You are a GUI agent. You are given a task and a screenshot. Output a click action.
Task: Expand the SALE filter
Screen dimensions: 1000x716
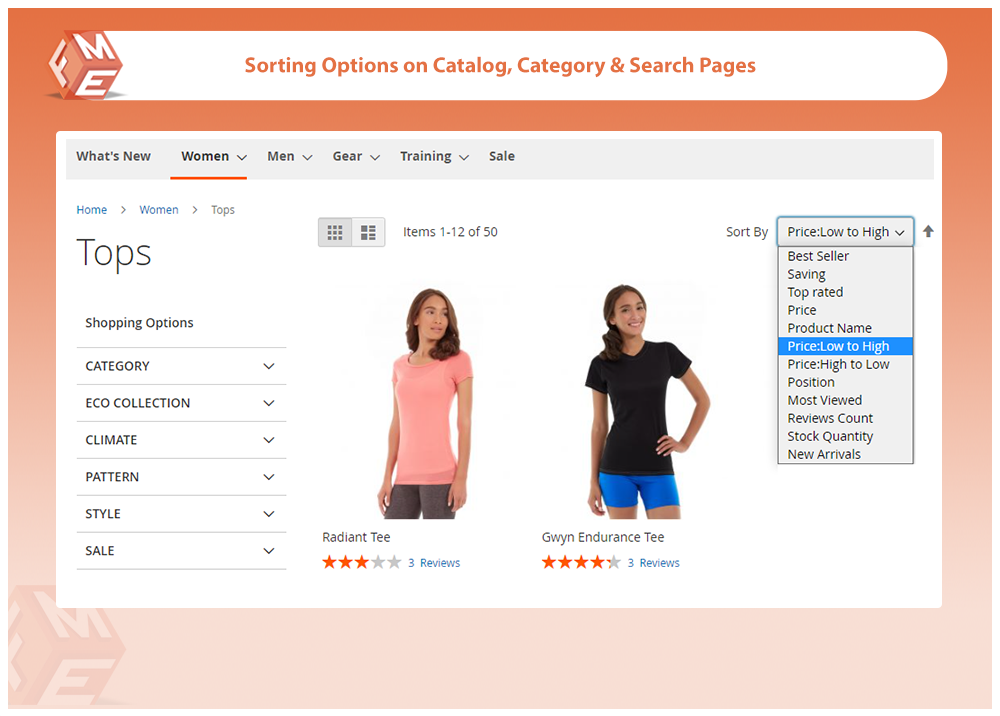[x=181, y=551]
